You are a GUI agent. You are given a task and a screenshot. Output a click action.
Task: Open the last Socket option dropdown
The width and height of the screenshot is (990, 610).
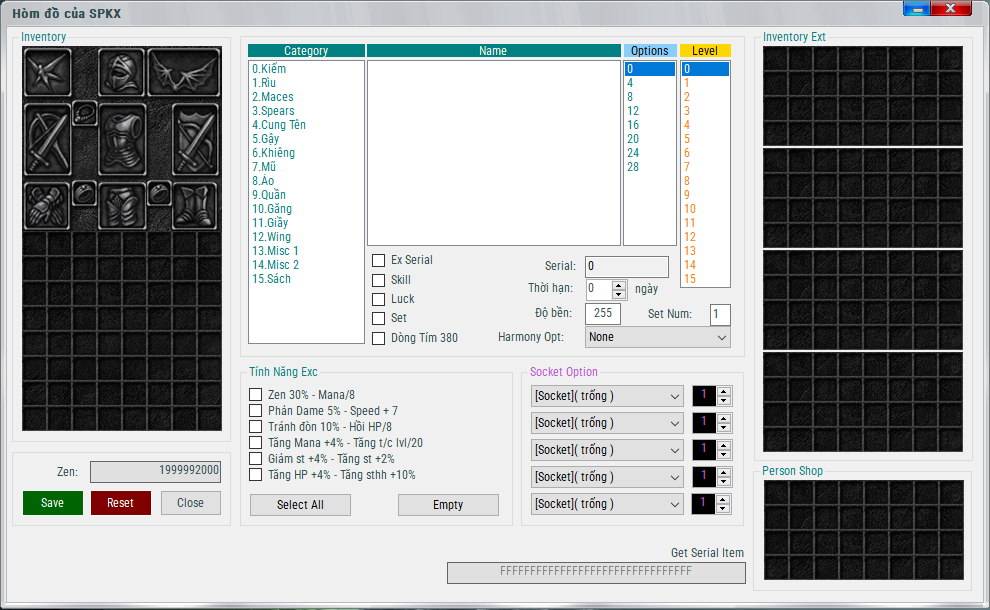tap(607, 504)
